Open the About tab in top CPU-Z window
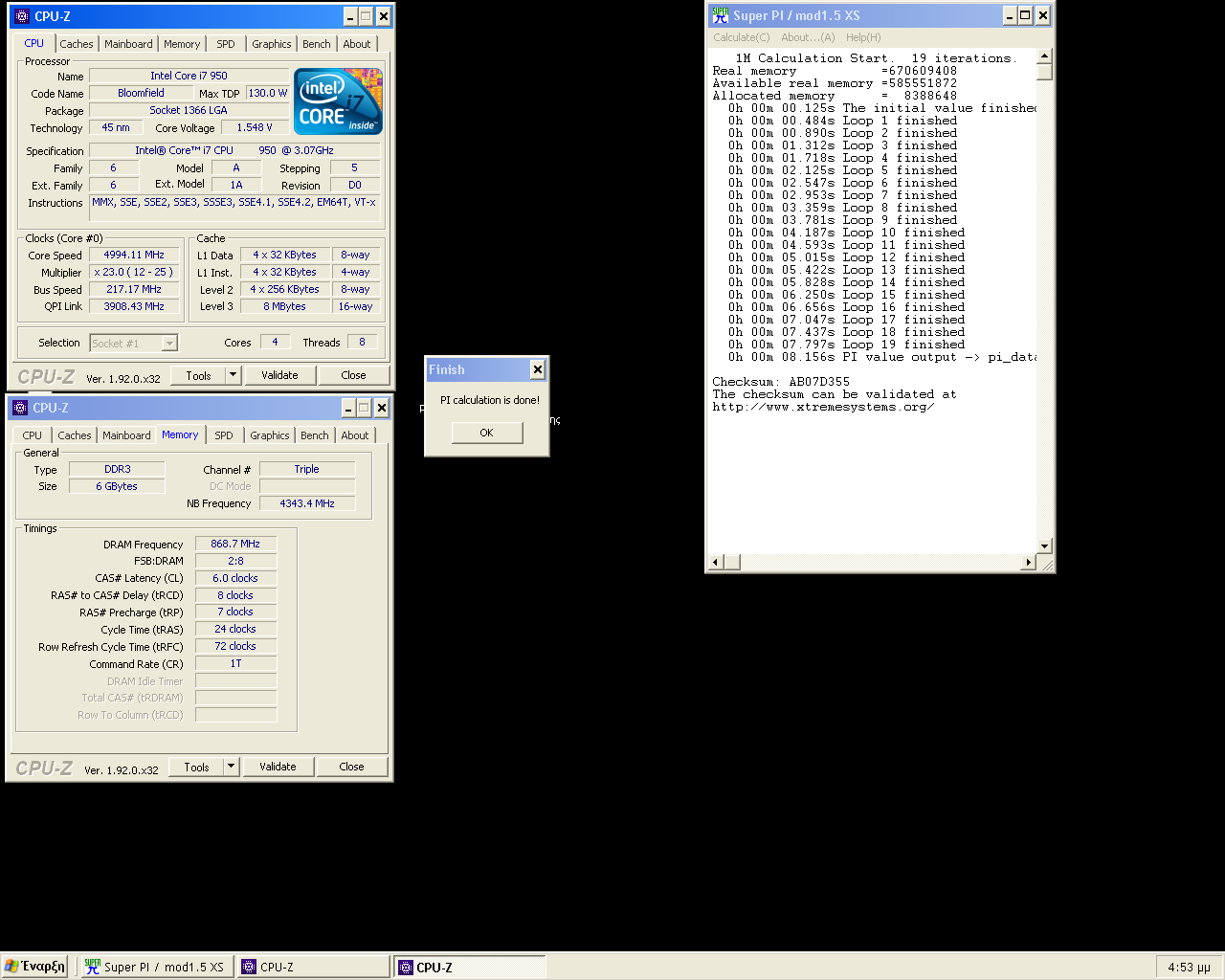Image resolution: width=1225 pixels, height=980 pixels. 357,44
